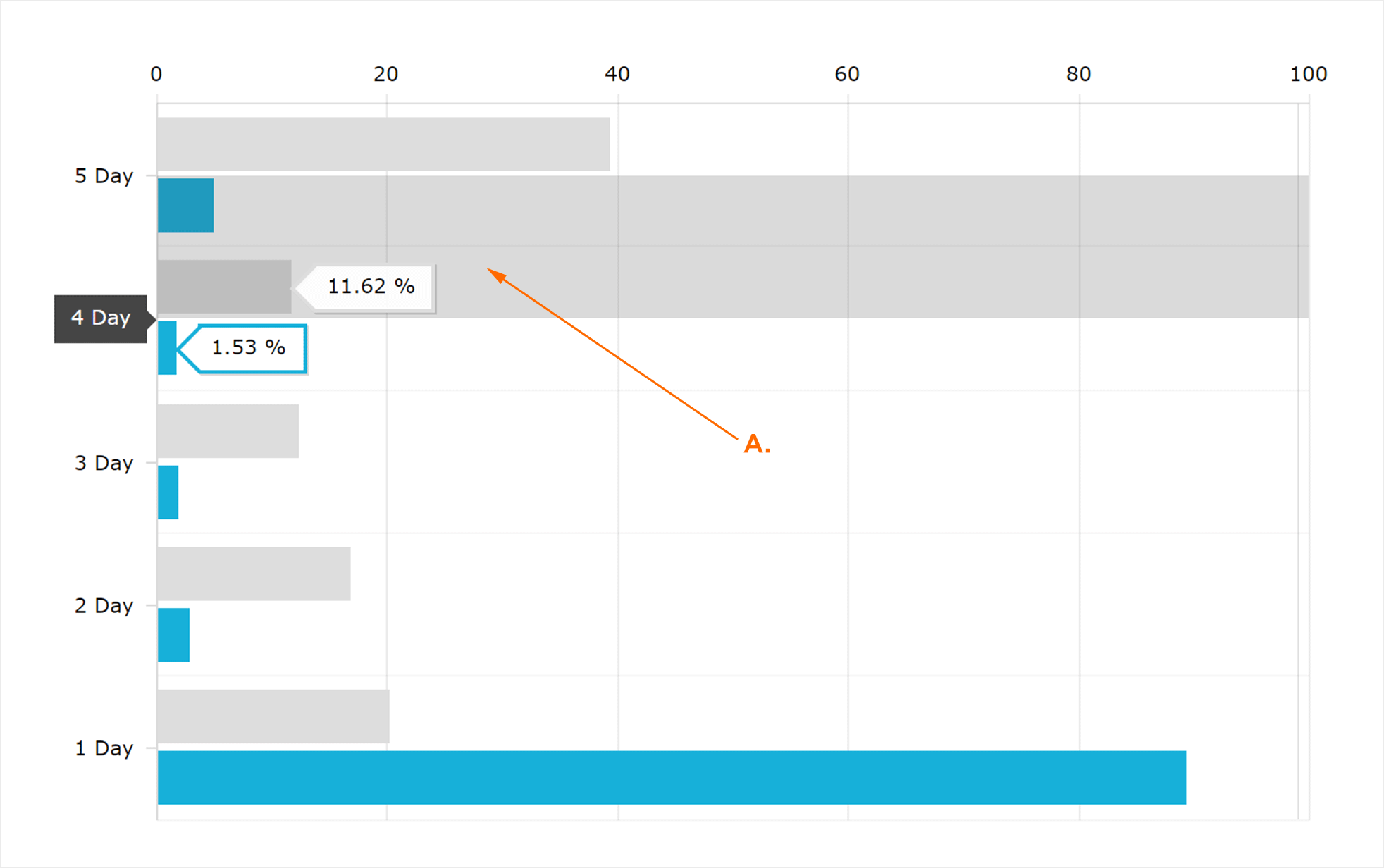Image resolution: width=1384 pixels, height=868 pixels.
Task: Click the gray 3 Day bar
Action: pyautogui.click(x=228, y=431)
